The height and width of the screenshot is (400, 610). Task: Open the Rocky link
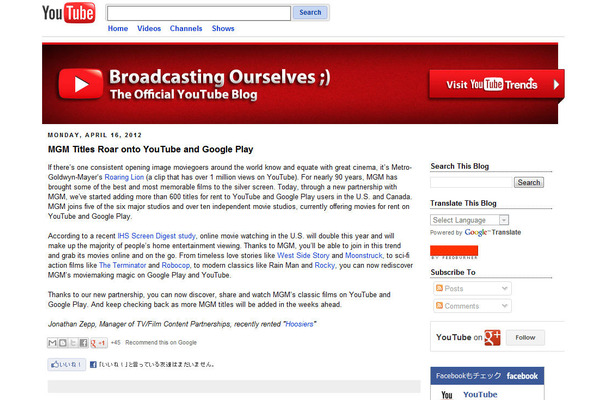(x=324, y=265)
